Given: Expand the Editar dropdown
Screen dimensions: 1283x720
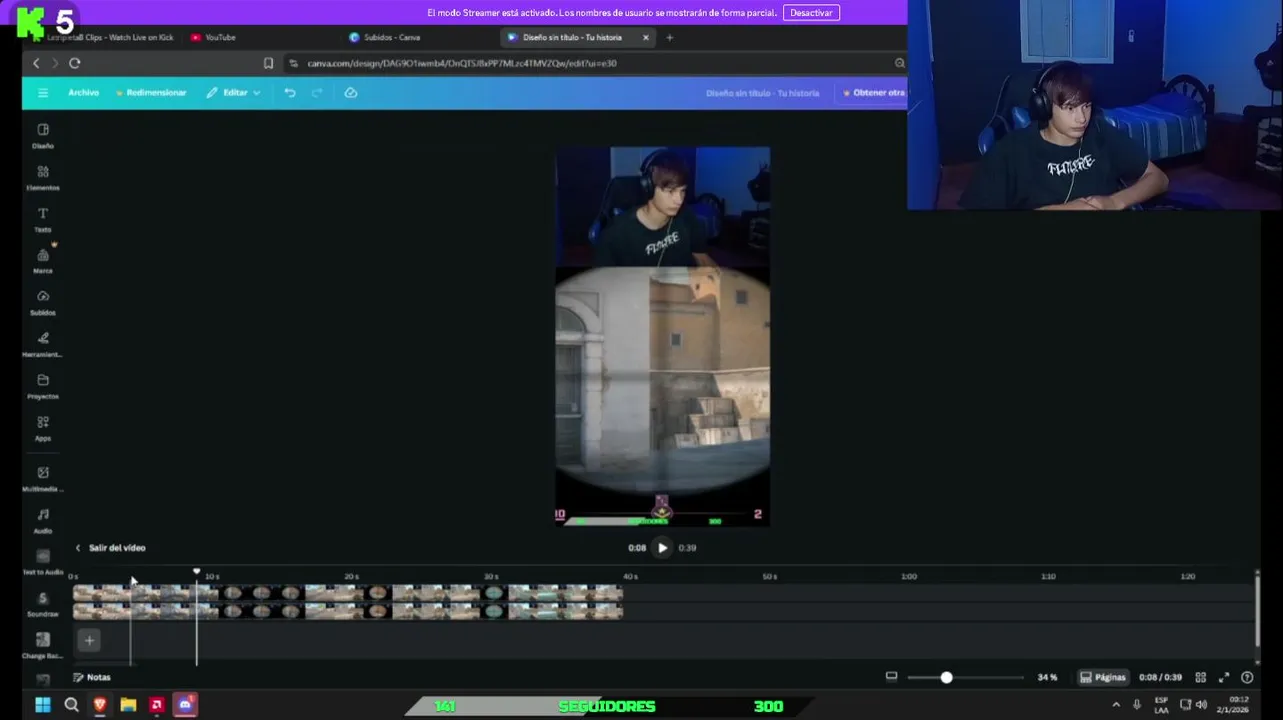Looking at the screenshot, I should 233,93.
